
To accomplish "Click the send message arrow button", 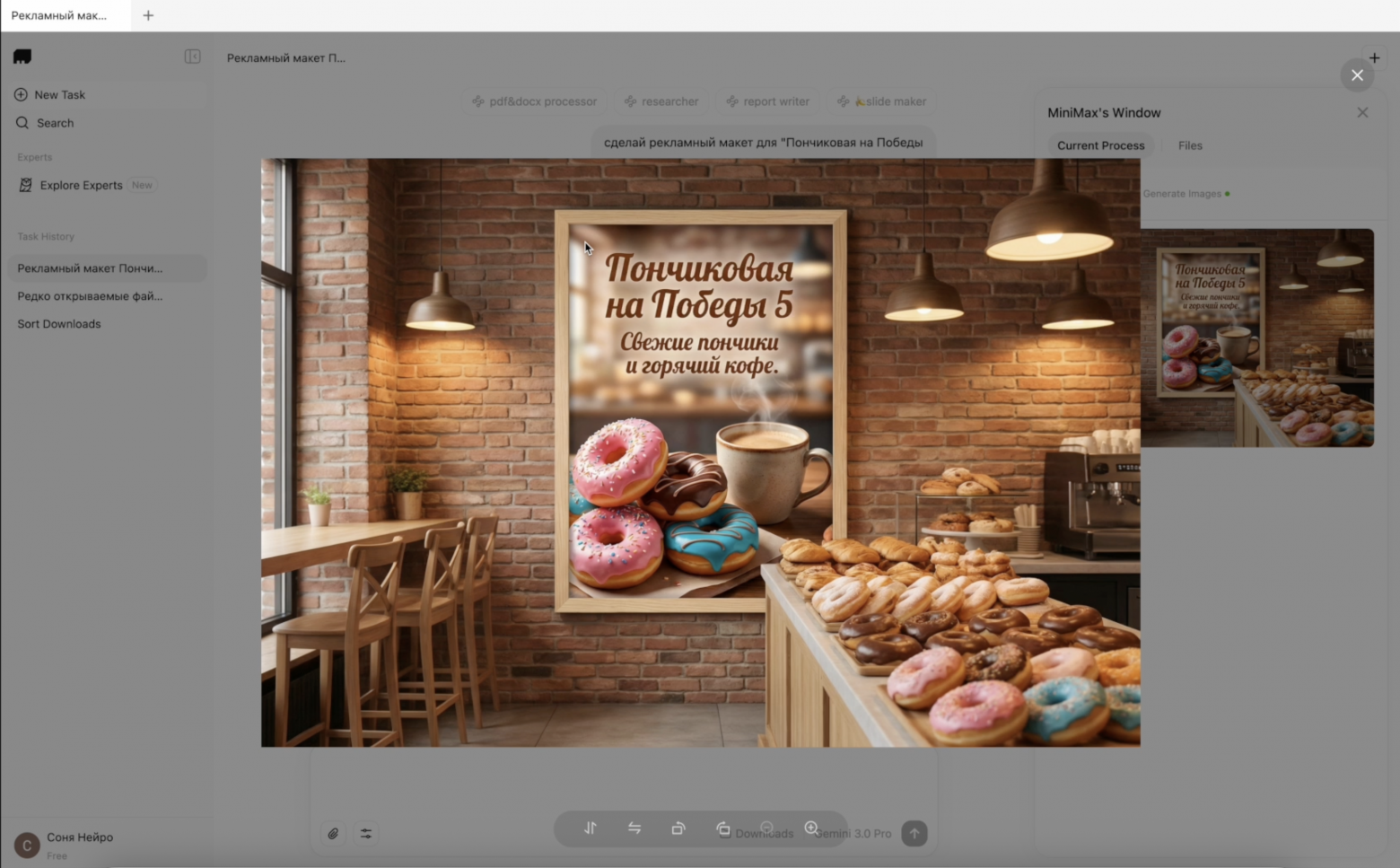I will click(914, 833).
